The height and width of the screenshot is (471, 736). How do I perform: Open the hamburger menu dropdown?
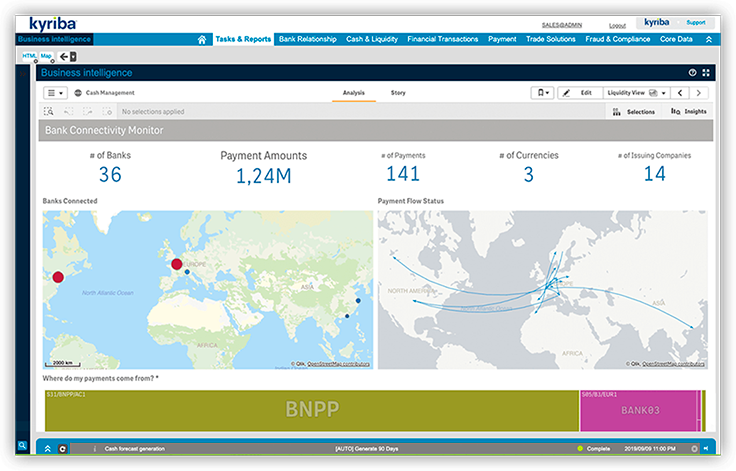click(x=54, y=92)
